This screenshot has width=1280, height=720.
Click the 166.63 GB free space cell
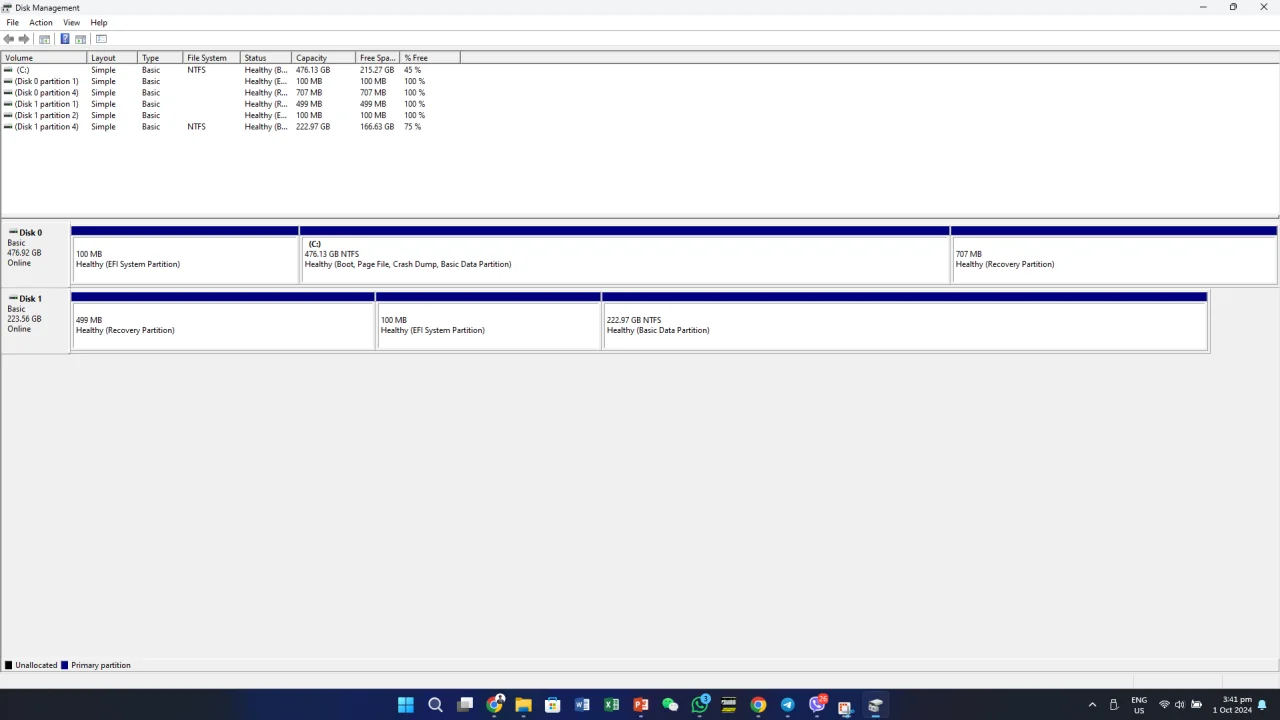tap(377, 127)
